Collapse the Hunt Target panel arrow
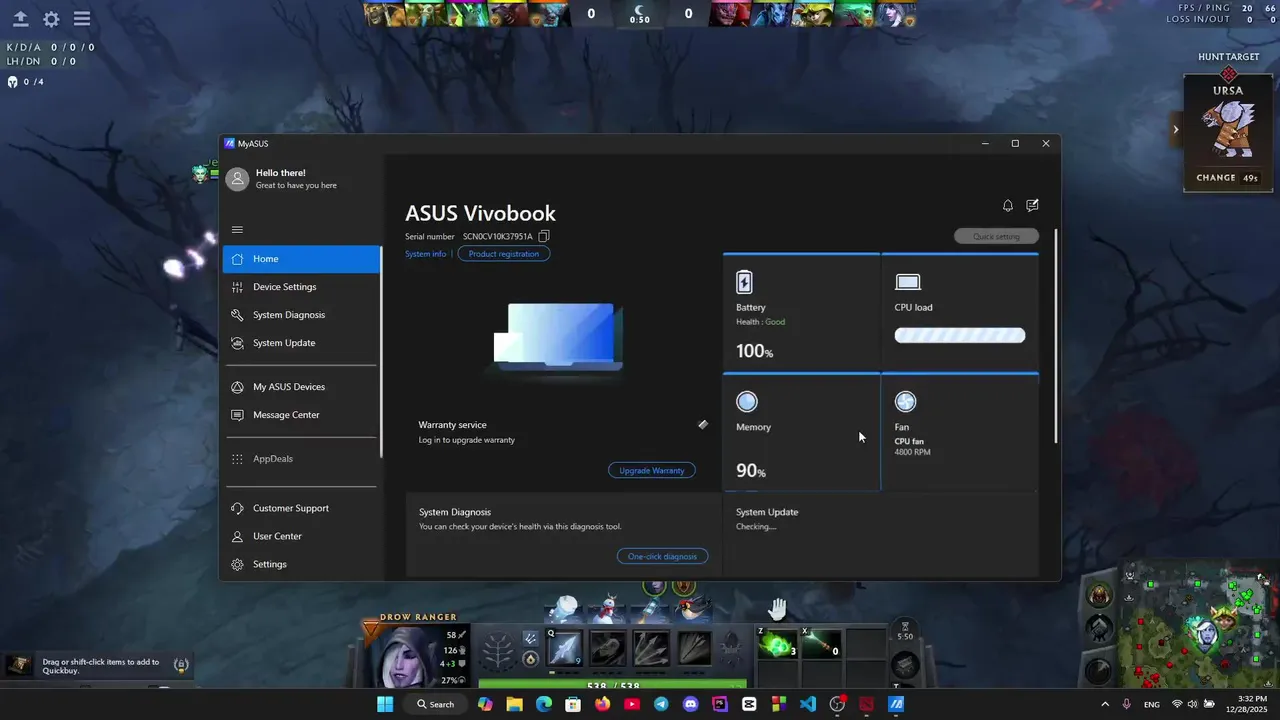Screen dimensions: 1280x720 coord(1176,129)
